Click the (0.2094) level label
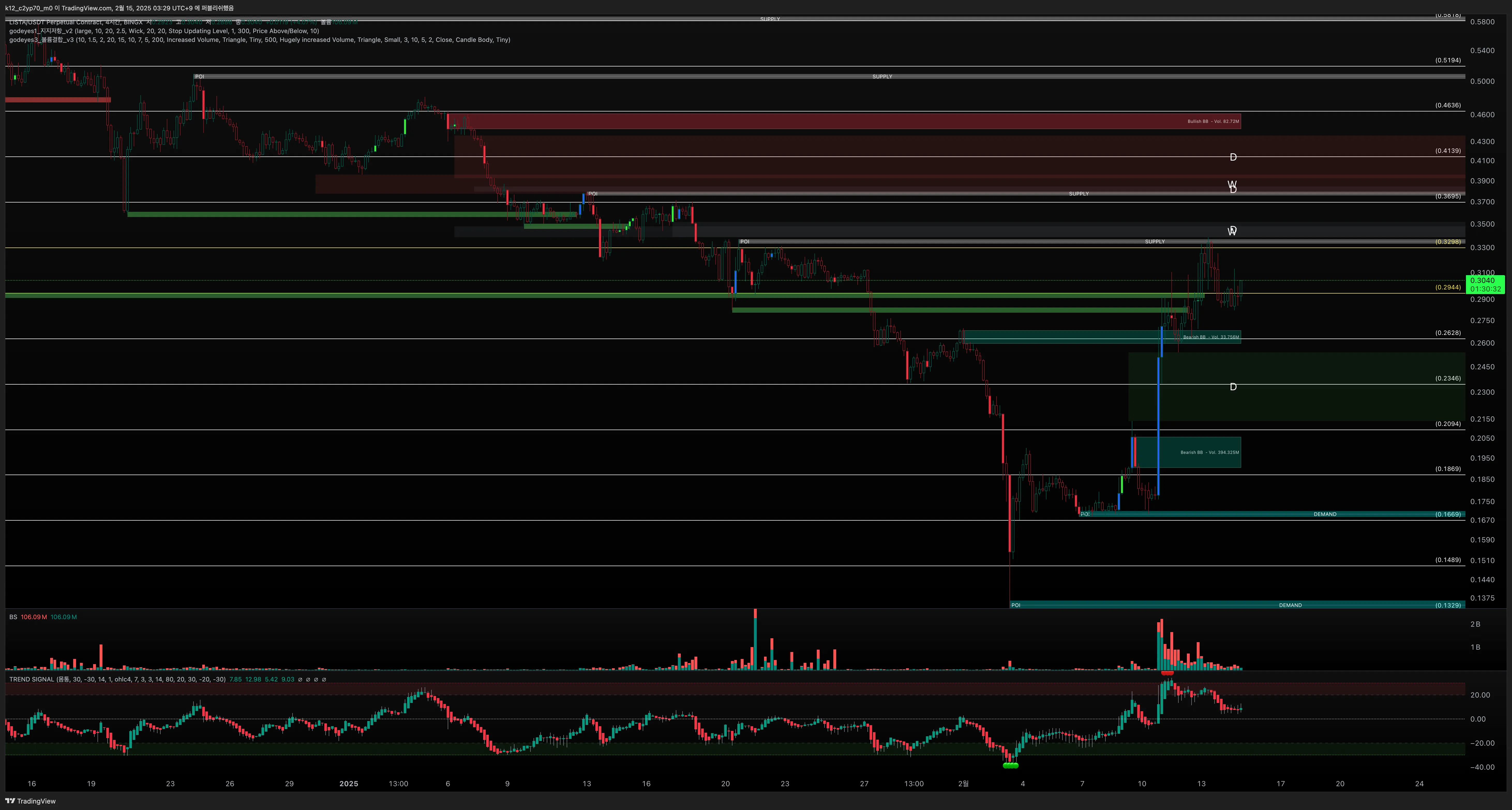The height and width of the screenshot is (810, 1512). (1448, 424)
